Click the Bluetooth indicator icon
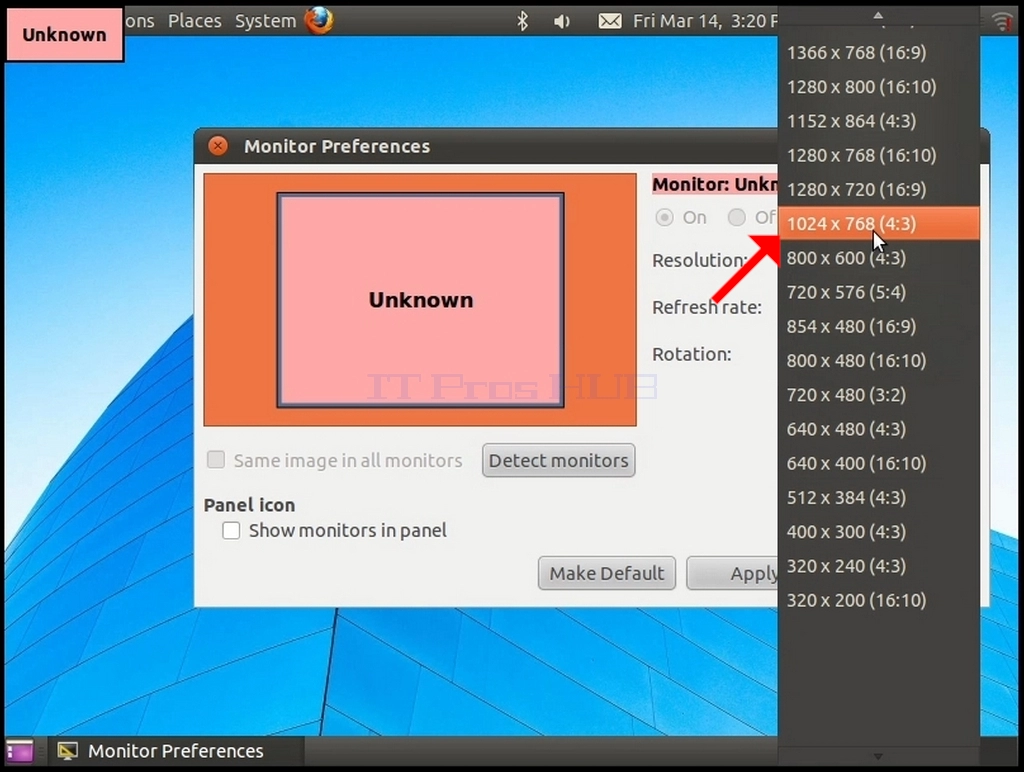The image size is (1024, 772). click(x=522, y=22)
